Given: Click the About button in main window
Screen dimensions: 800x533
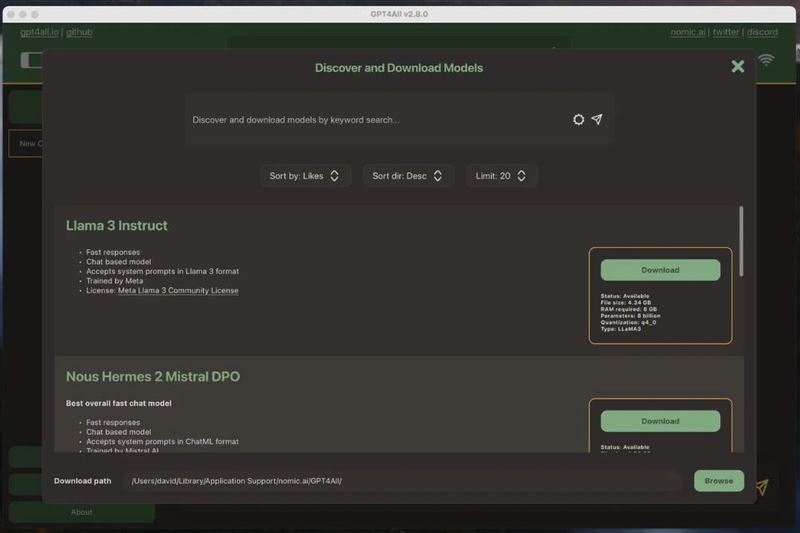Looking at the screenshot, I should click(82, 512).
